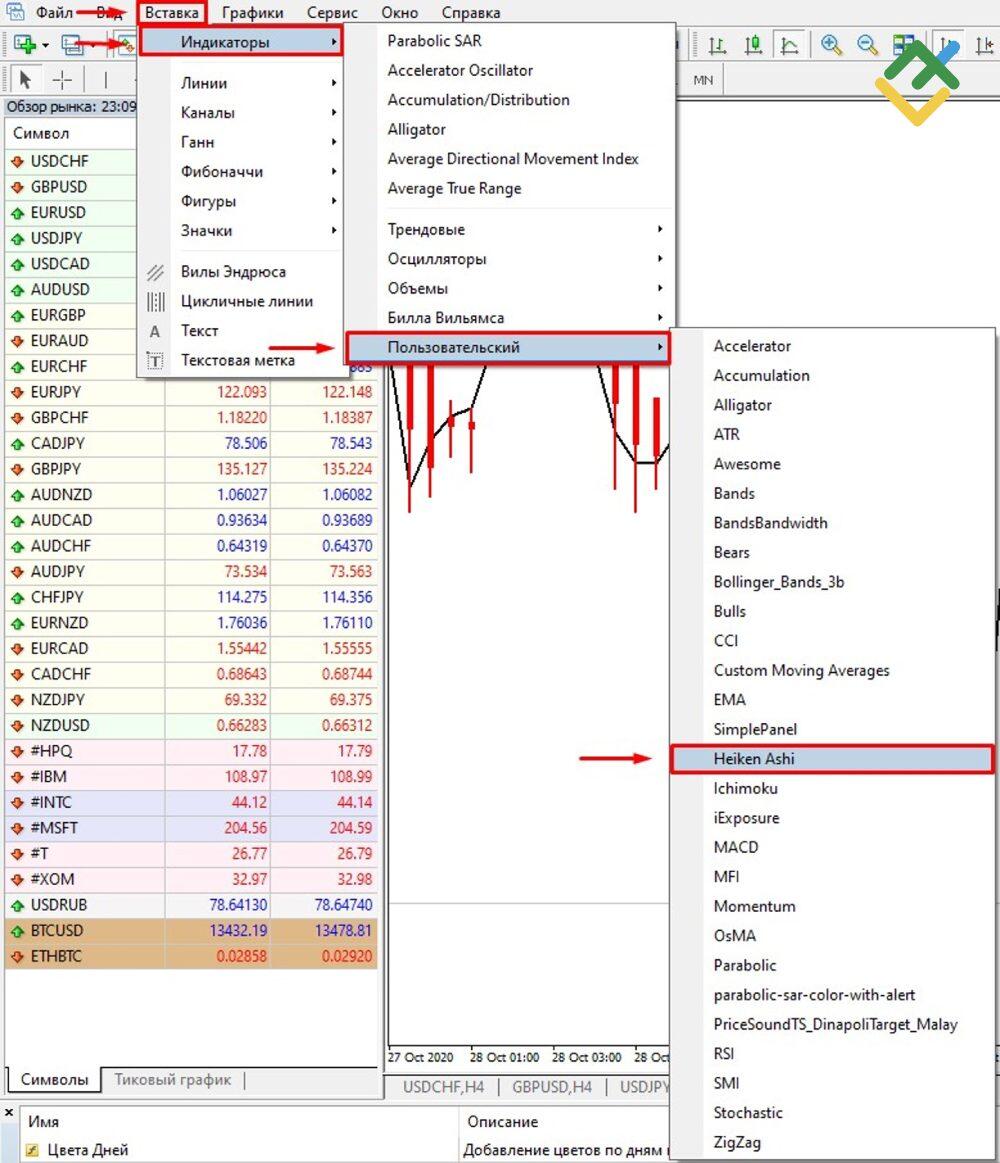Image resolution: width=1000 pixels, height=1163 pixels.
Task: Close the terminal panel with the x
Action: (9, 1113)
